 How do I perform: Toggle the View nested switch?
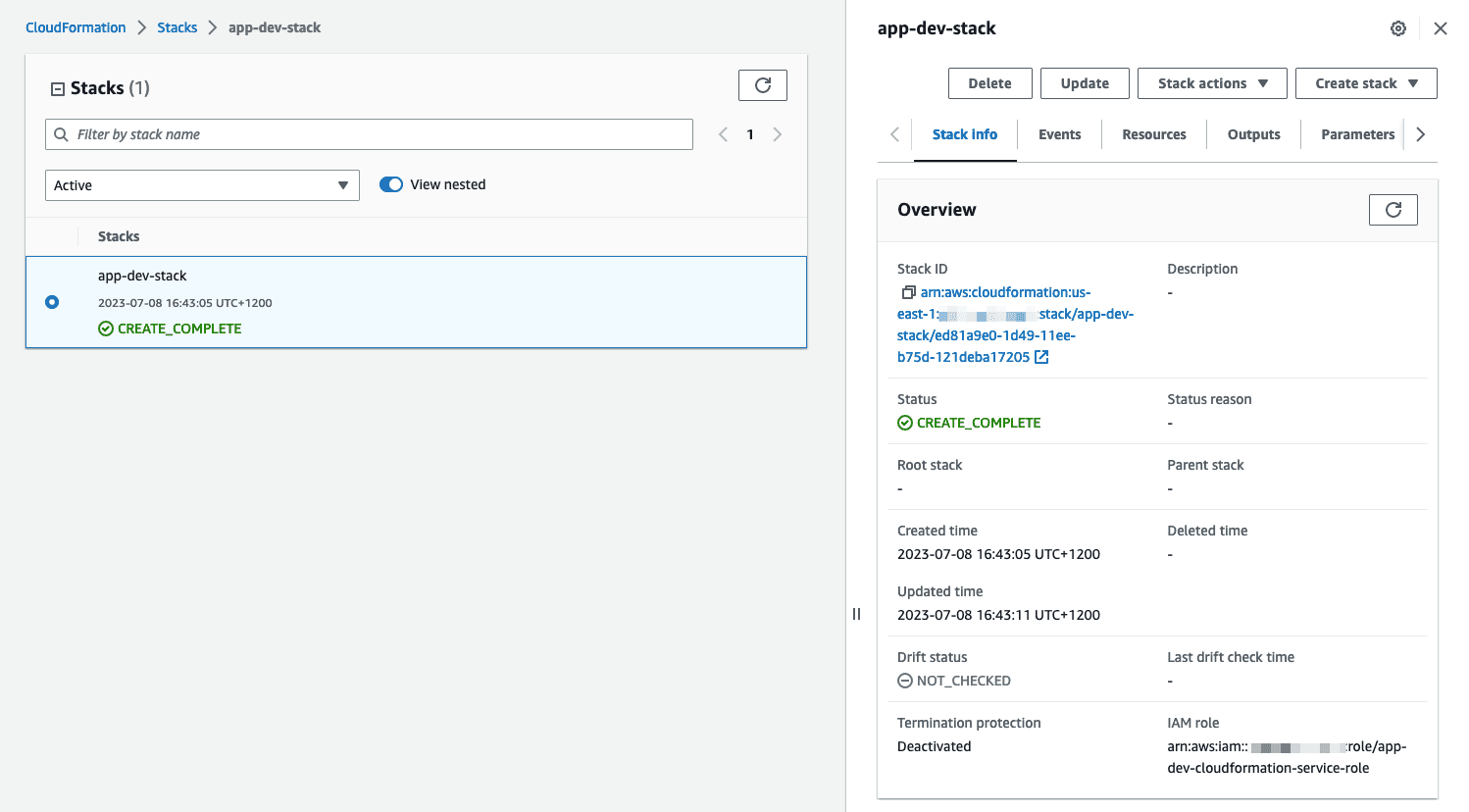tap(391, 184)
